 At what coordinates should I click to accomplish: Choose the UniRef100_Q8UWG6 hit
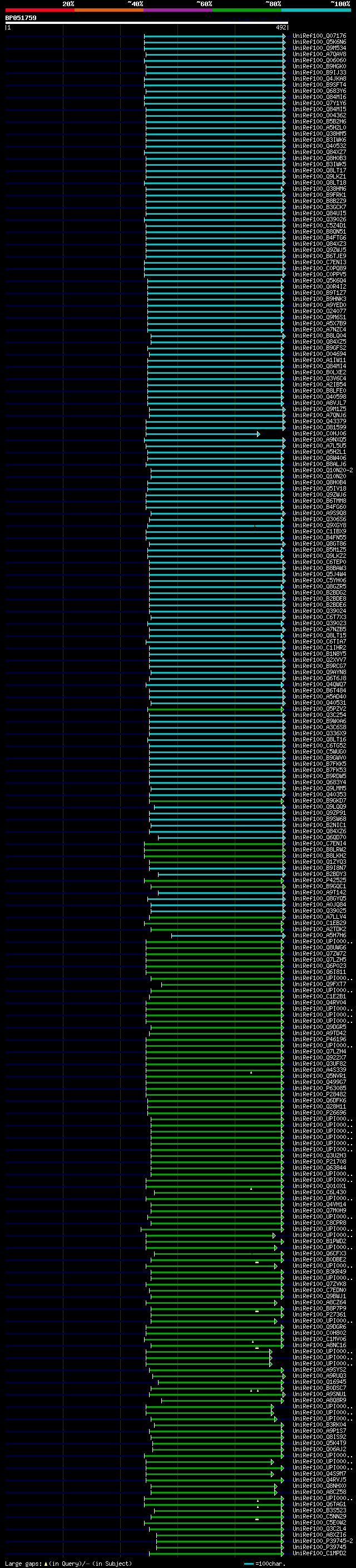click(x=319, y=948)
